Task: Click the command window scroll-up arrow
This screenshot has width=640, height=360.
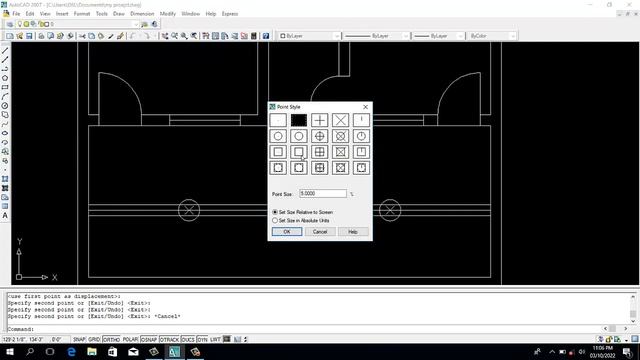Action: click(633, 296)
